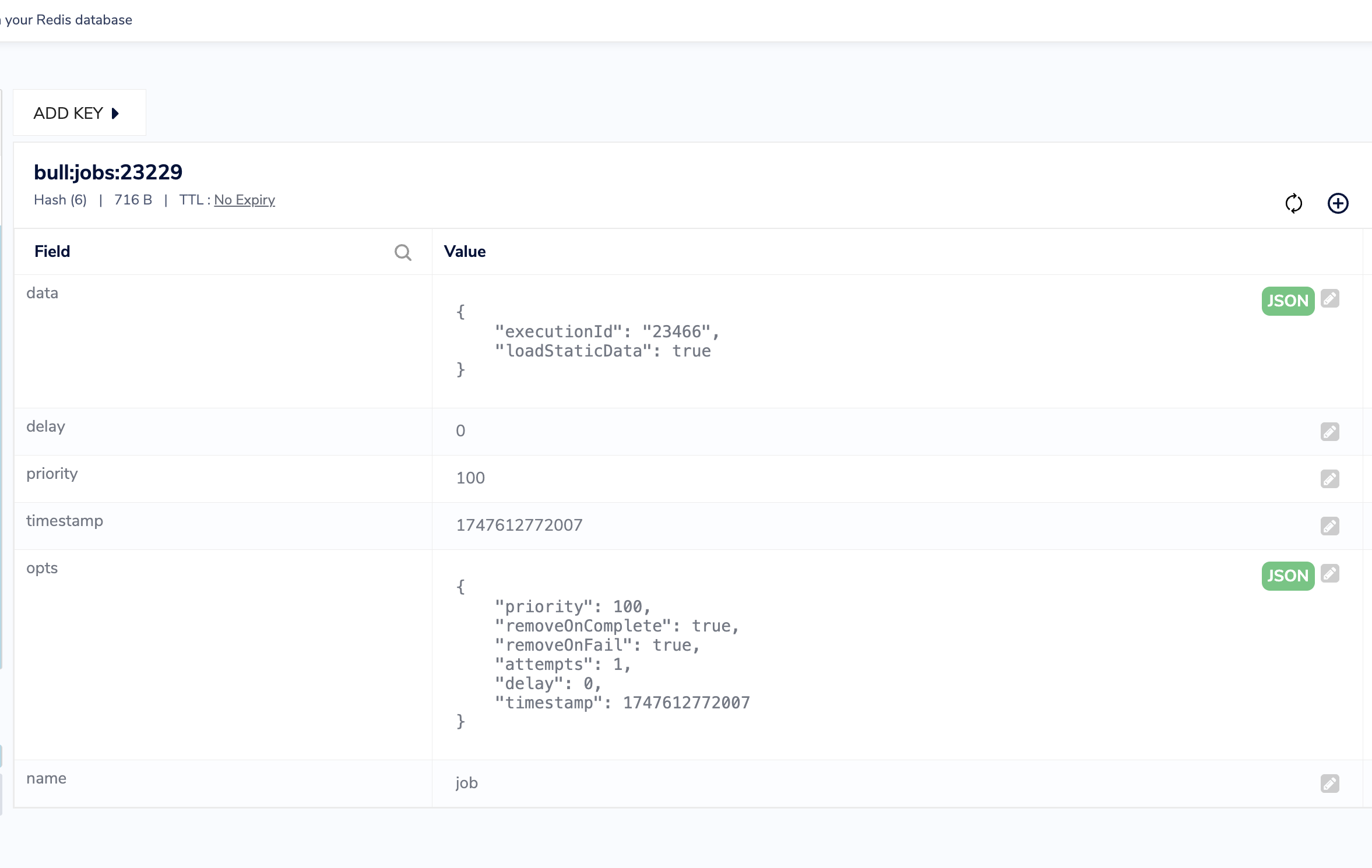Refresh the bull:jobs:23229 key data
Image resolution: width=1372 pixels, height=868 pixels.
tap(1294, 203)
